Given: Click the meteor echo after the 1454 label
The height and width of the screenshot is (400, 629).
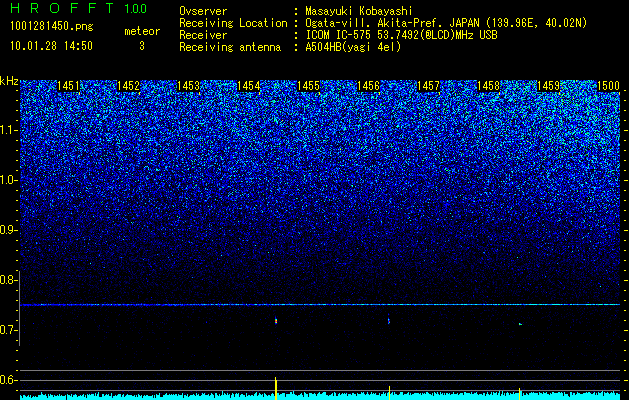Looking at the screenshot, I should [276, 321].
